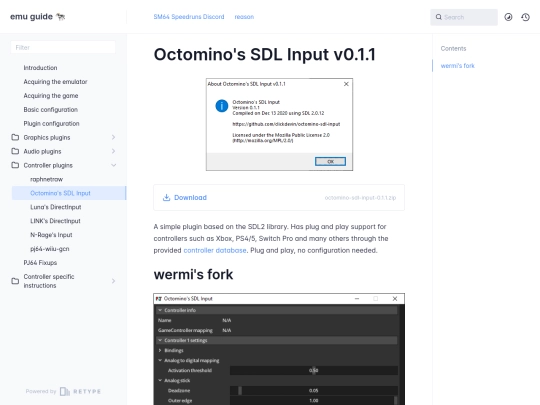Collapse the Analog to digital mapping section
Viewport: 540px width, 405px height.
point(160,360)
